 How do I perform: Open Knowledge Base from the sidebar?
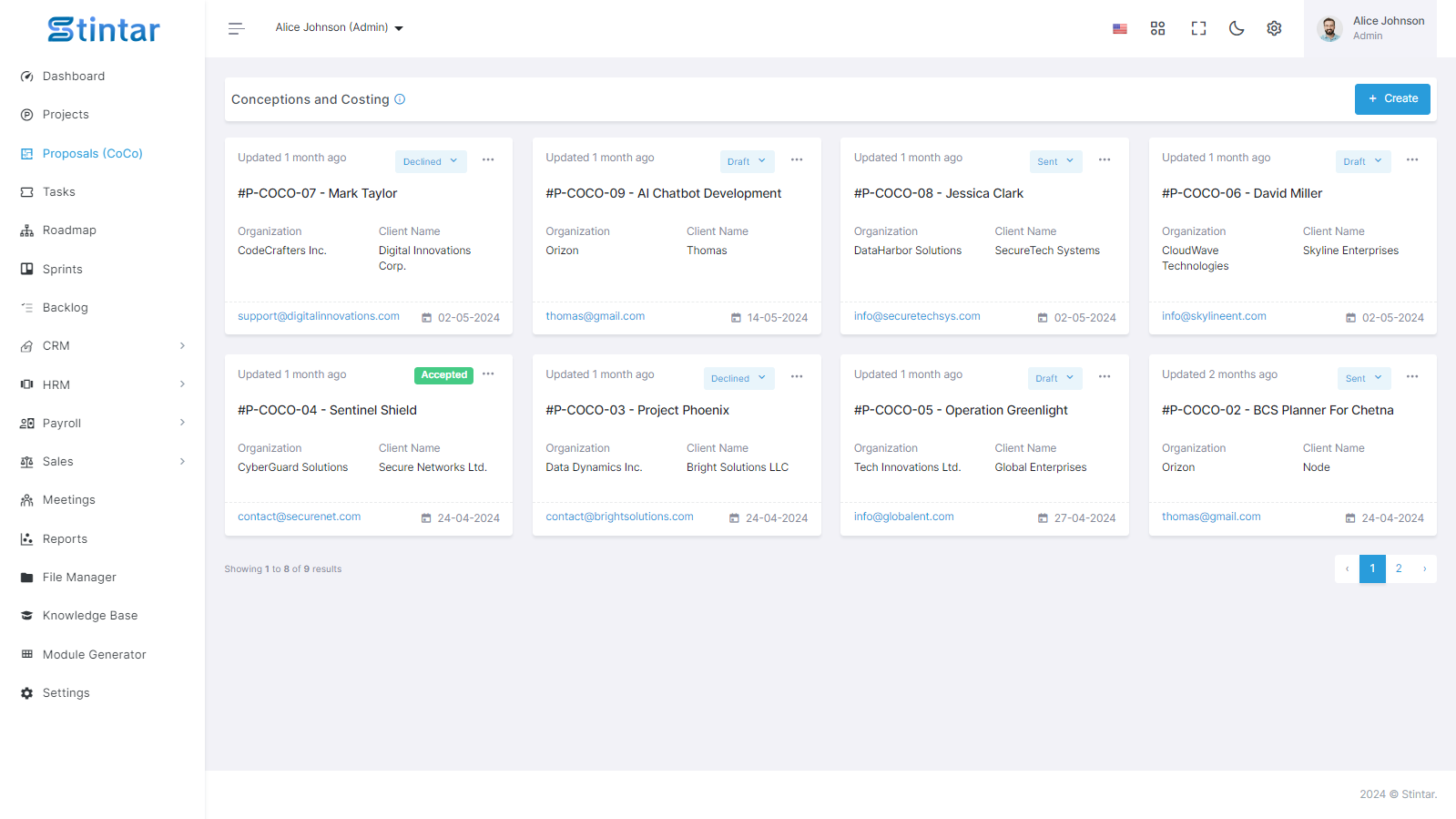(x=90, y=616)
